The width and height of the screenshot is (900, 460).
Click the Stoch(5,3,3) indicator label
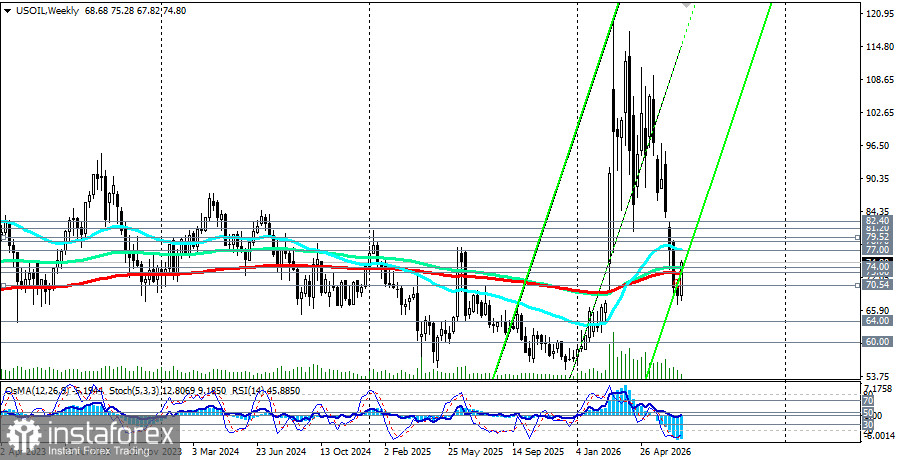(134, 391)
